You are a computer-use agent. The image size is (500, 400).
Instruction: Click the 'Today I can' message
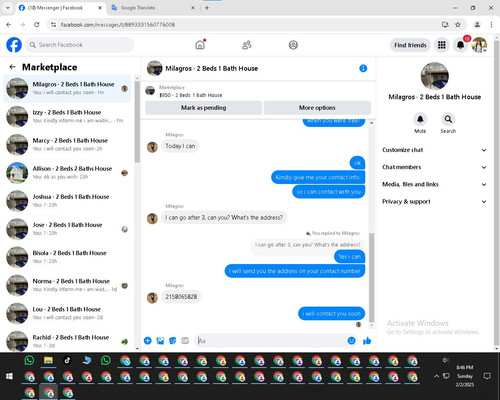tap(180, 146)
